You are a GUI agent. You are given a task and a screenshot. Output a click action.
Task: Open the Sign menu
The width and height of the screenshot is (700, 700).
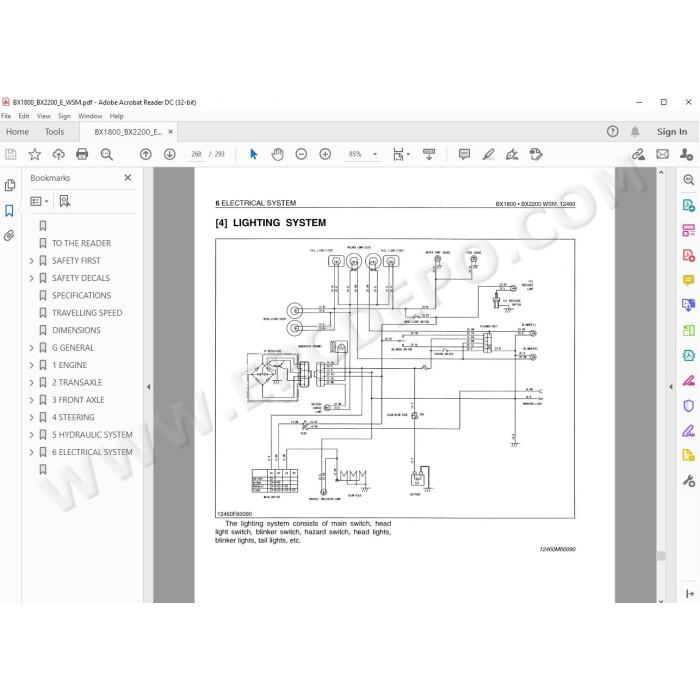tap(64, 116)
